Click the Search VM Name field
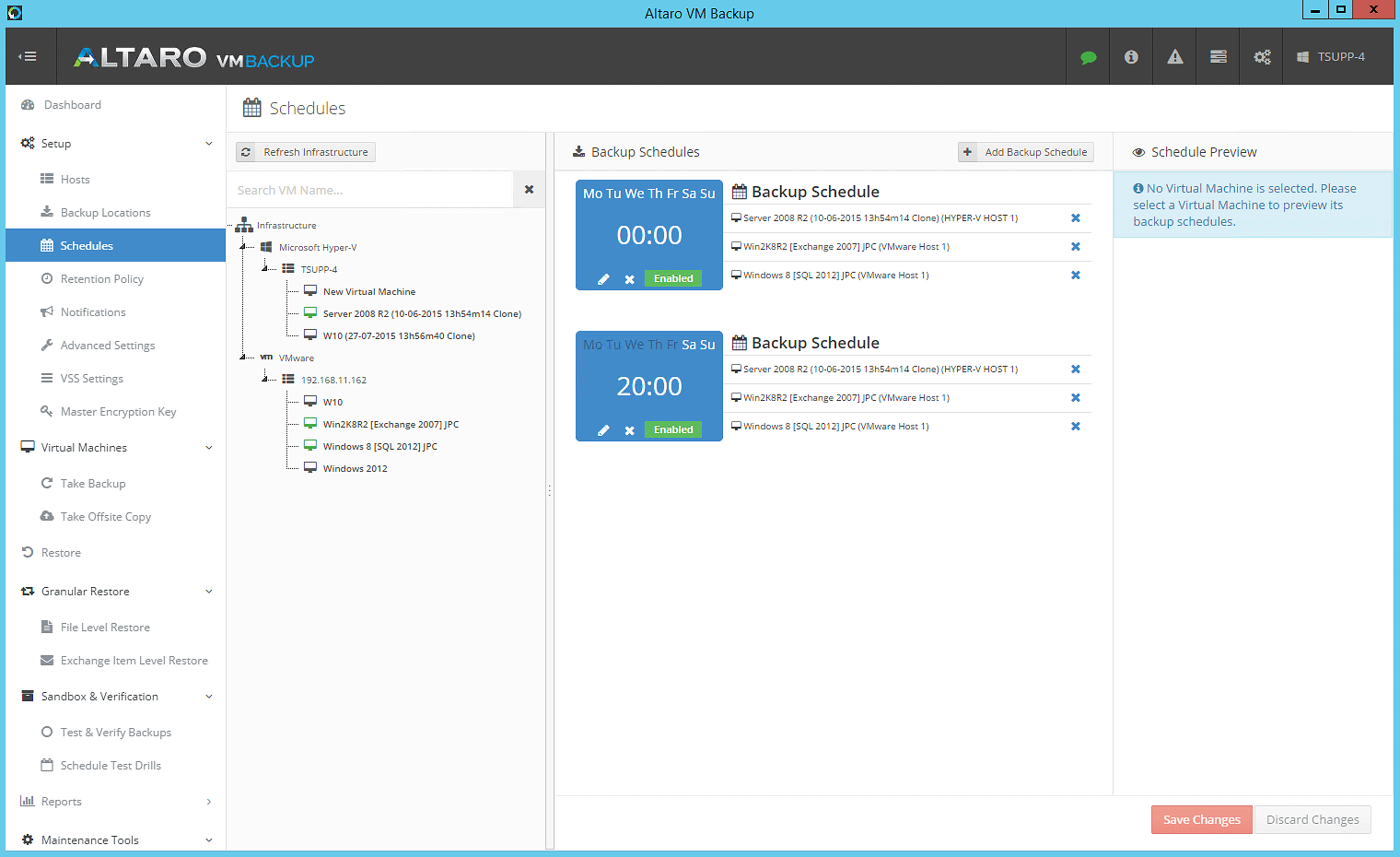Screen dimensions: 1400x857 (368, 190)
